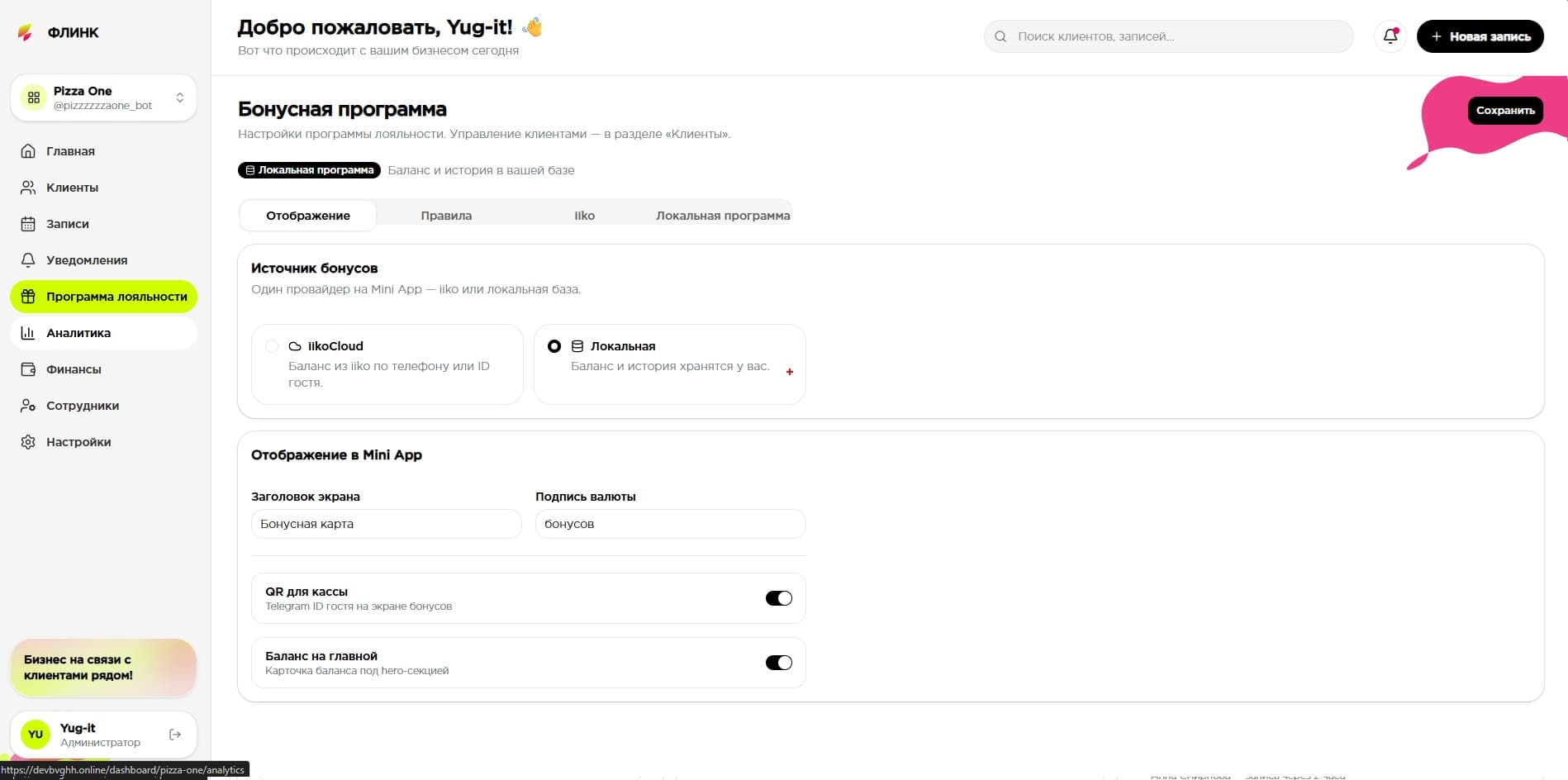The image size is (1568, 780).
Task: Switch to the Правила tab
Action: point(446,216)
